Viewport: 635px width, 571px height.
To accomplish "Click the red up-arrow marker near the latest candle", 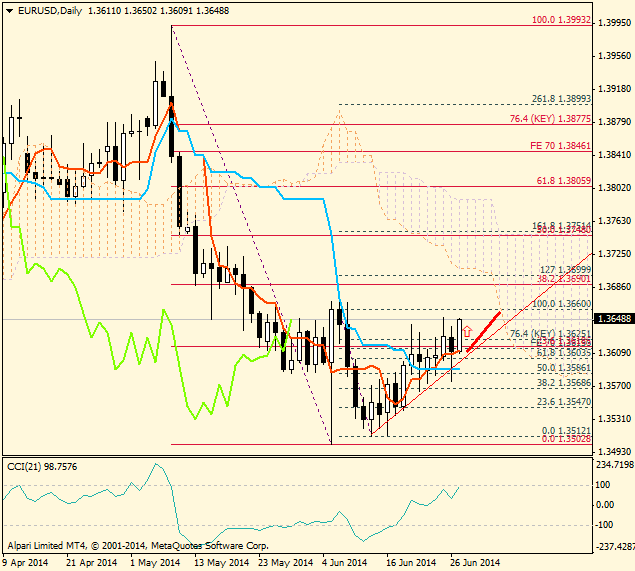I will click(x=467, y=331).
